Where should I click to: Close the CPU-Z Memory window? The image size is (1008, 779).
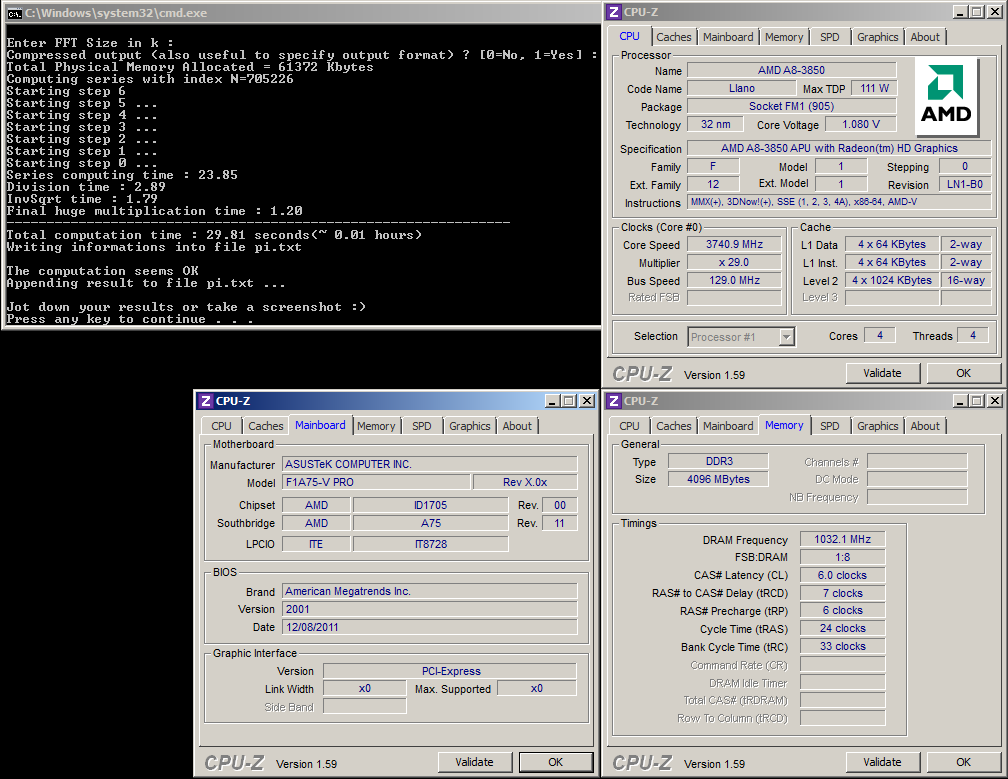coord(994,401)
